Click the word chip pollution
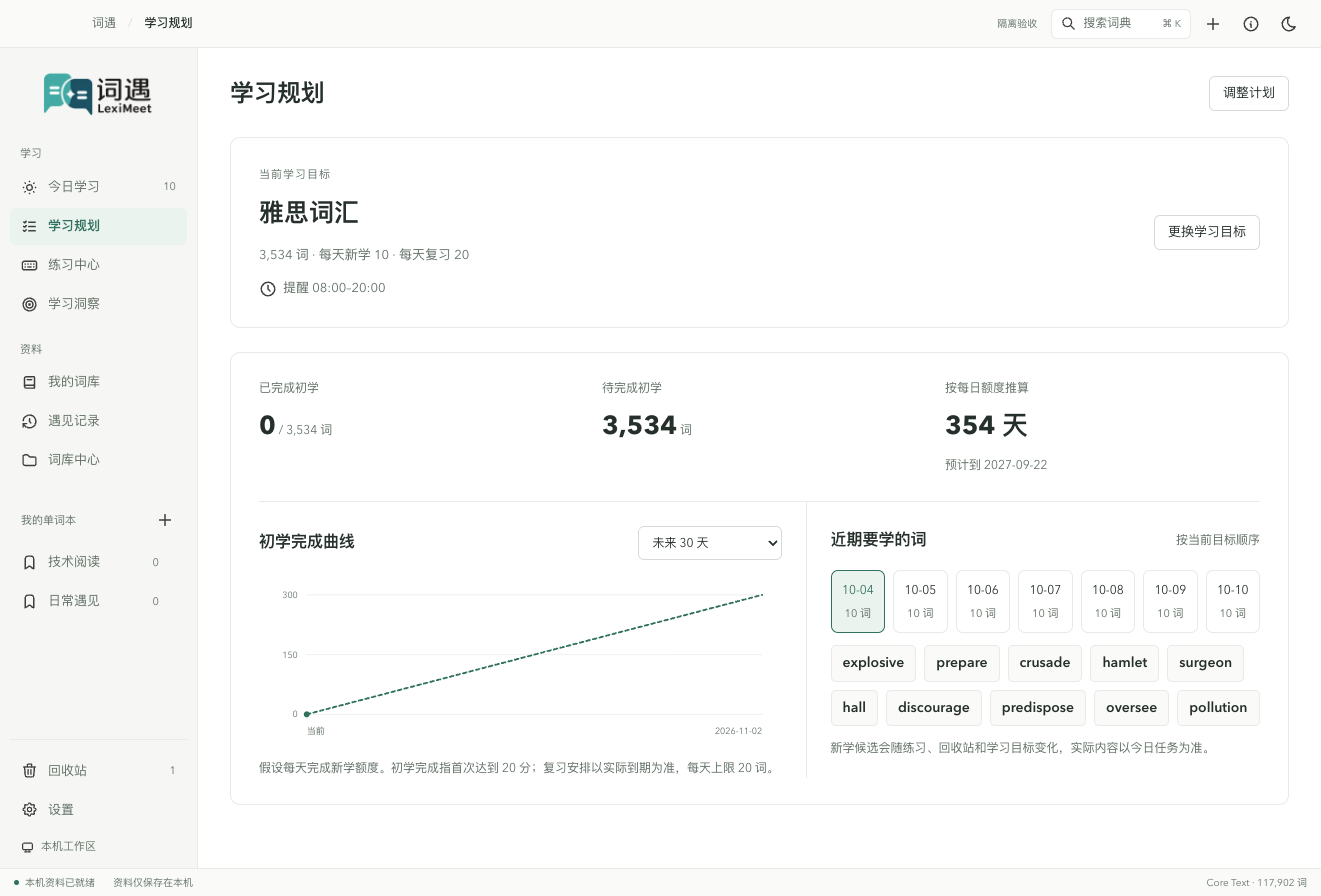The width and height of the screenshot is (1321, 896). click(x=1218, y=708)
